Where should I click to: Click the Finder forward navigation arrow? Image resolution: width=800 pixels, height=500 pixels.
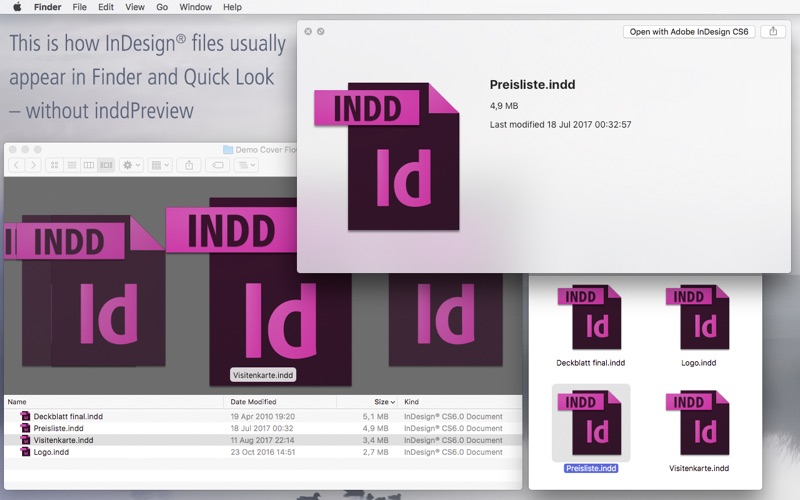33,165
